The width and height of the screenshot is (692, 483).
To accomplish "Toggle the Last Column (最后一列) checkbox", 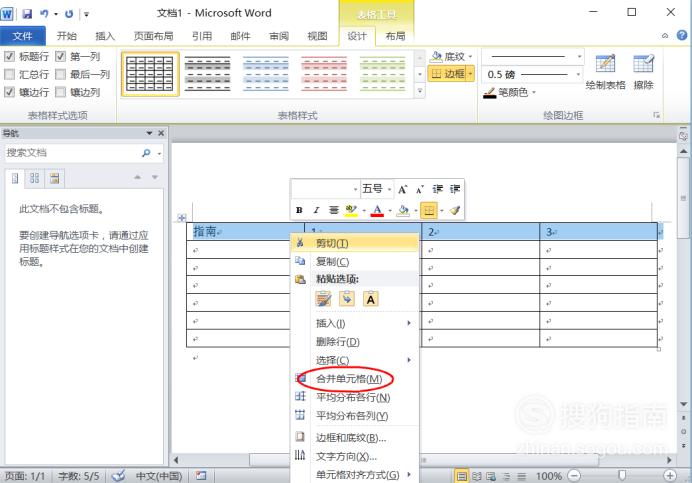I will [60, 74].
